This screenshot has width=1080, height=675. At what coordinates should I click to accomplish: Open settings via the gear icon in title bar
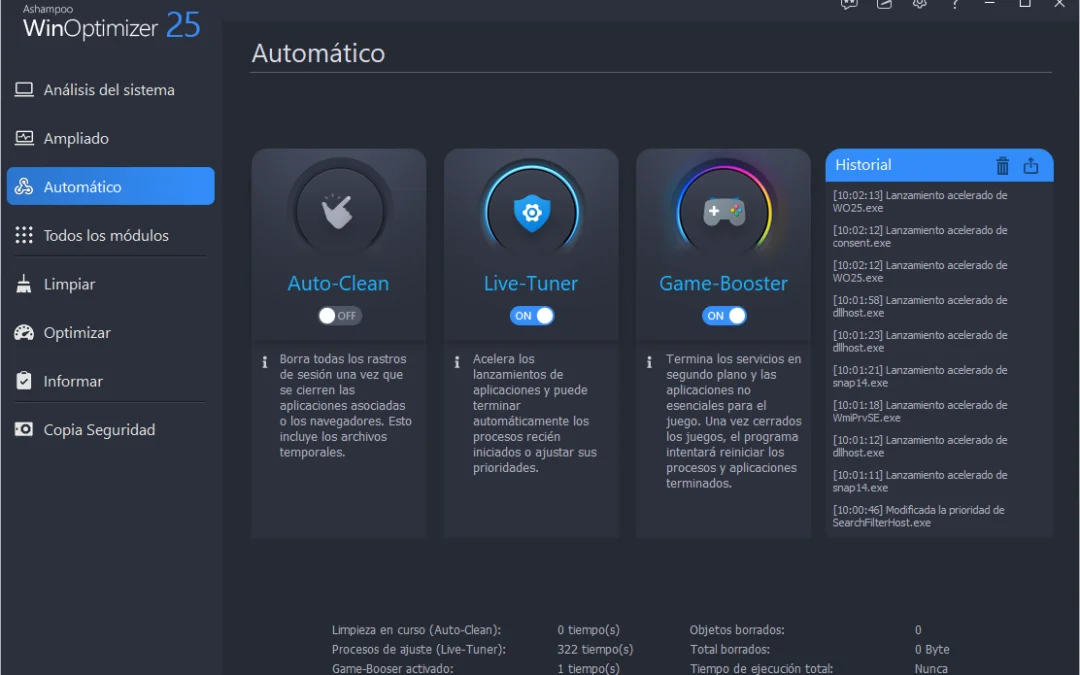[x=920, y=3]
